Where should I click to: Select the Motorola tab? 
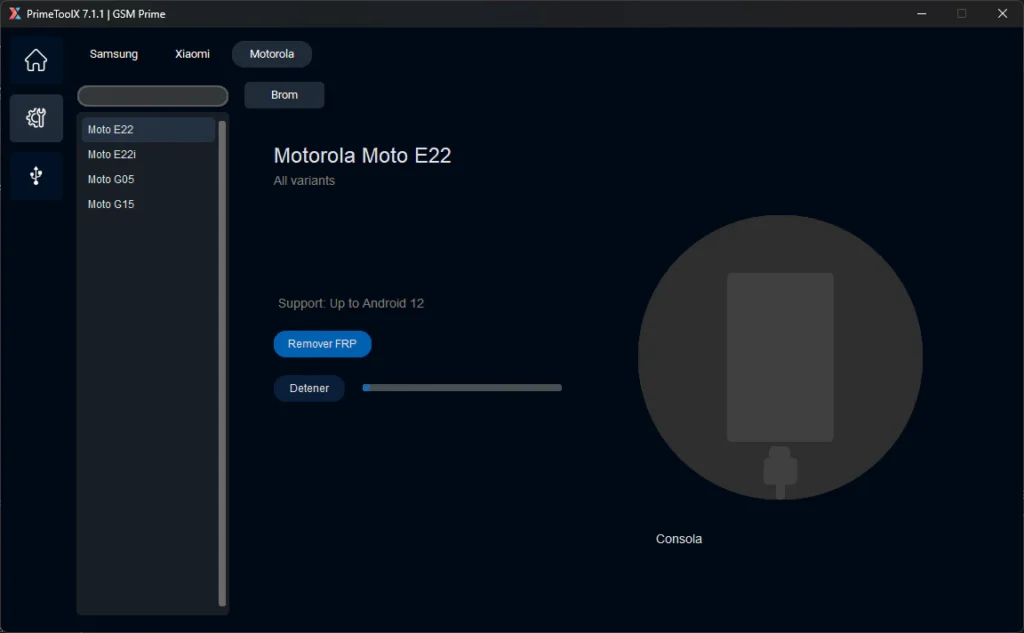tap(272, 54)
